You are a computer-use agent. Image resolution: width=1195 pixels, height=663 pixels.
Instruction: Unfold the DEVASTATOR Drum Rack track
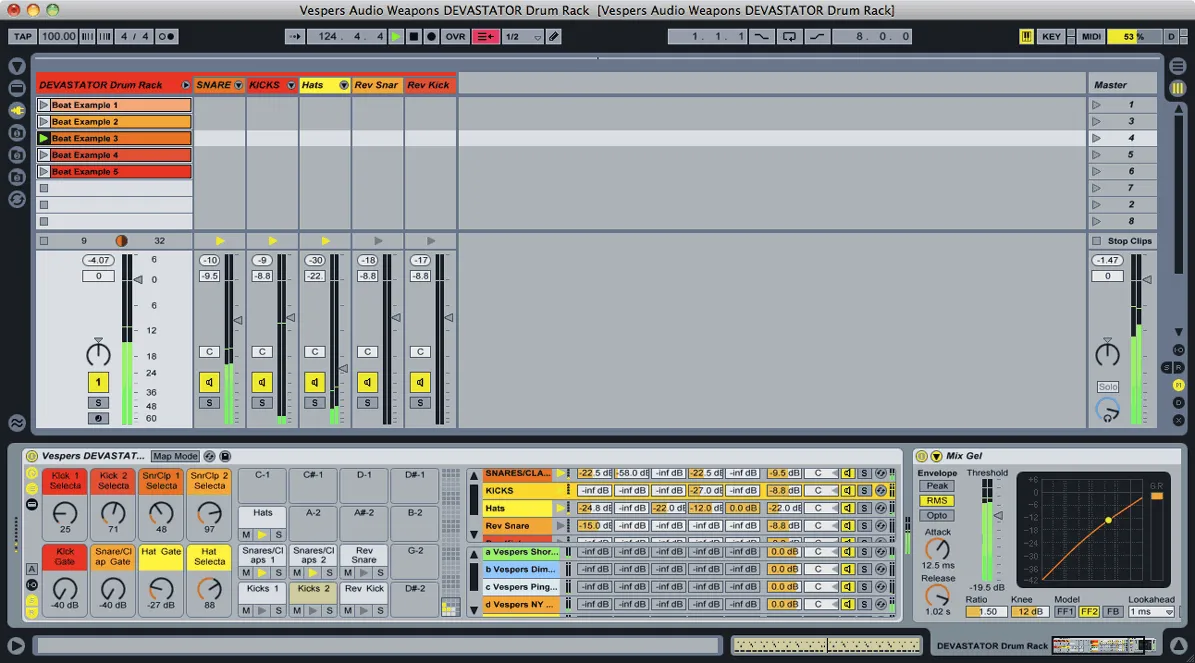coord(185,85)
